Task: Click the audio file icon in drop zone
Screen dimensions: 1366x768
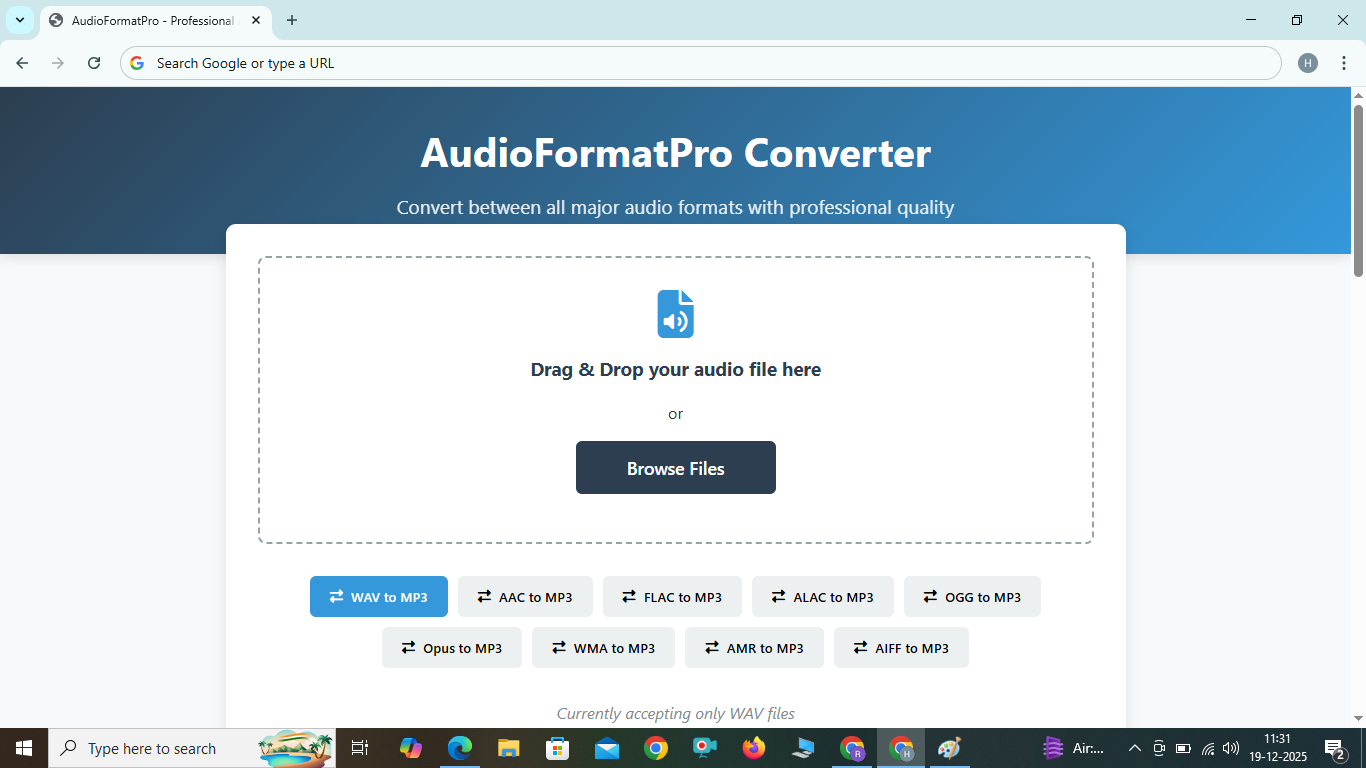Action: (675, 312)
